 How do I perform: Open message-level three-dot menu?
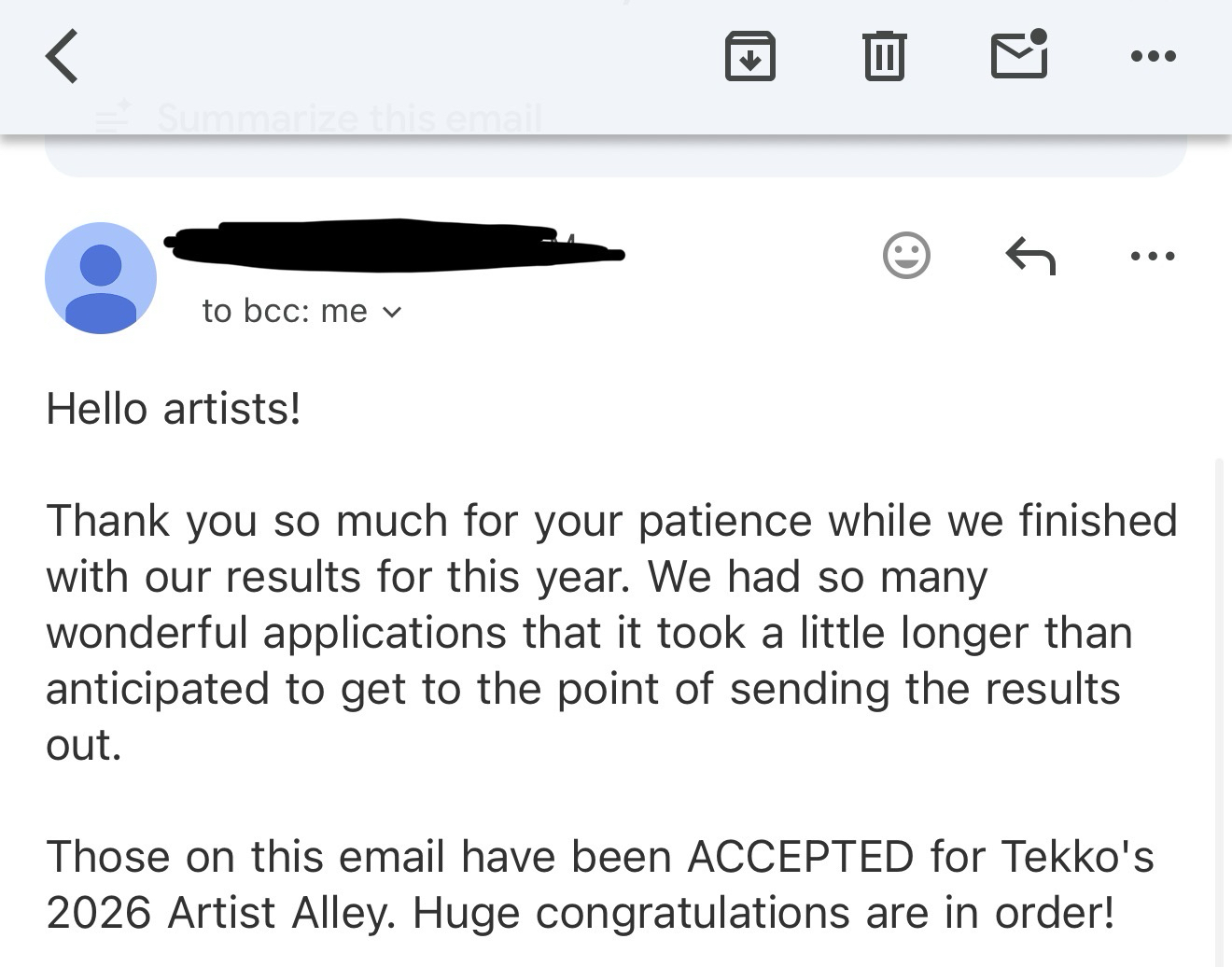coord(1152,255)
